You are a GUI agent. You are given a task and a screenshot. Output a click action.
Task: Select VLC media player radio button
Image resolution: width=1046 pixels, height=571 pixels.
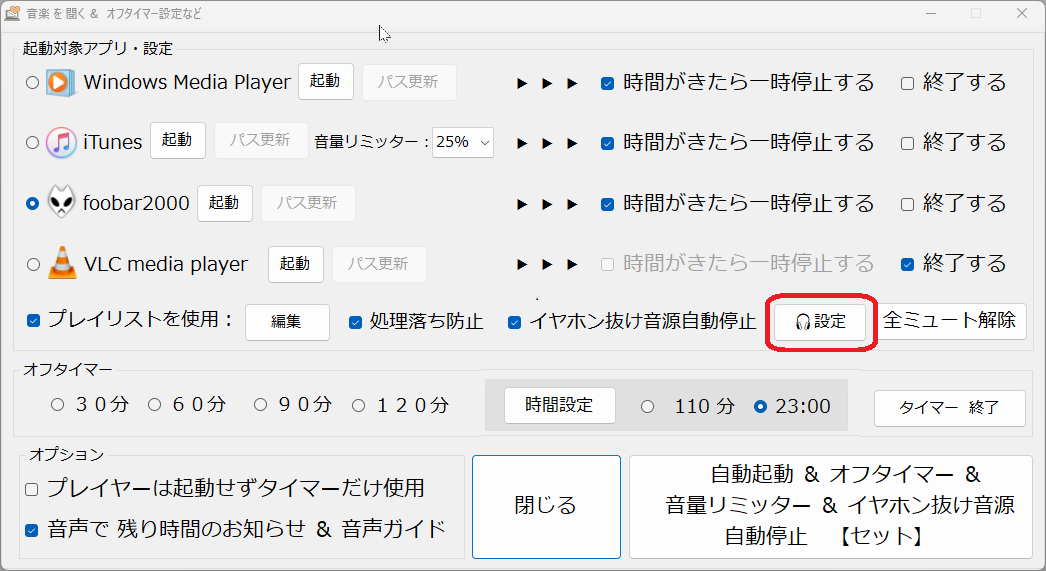click(x=33, y=264)
